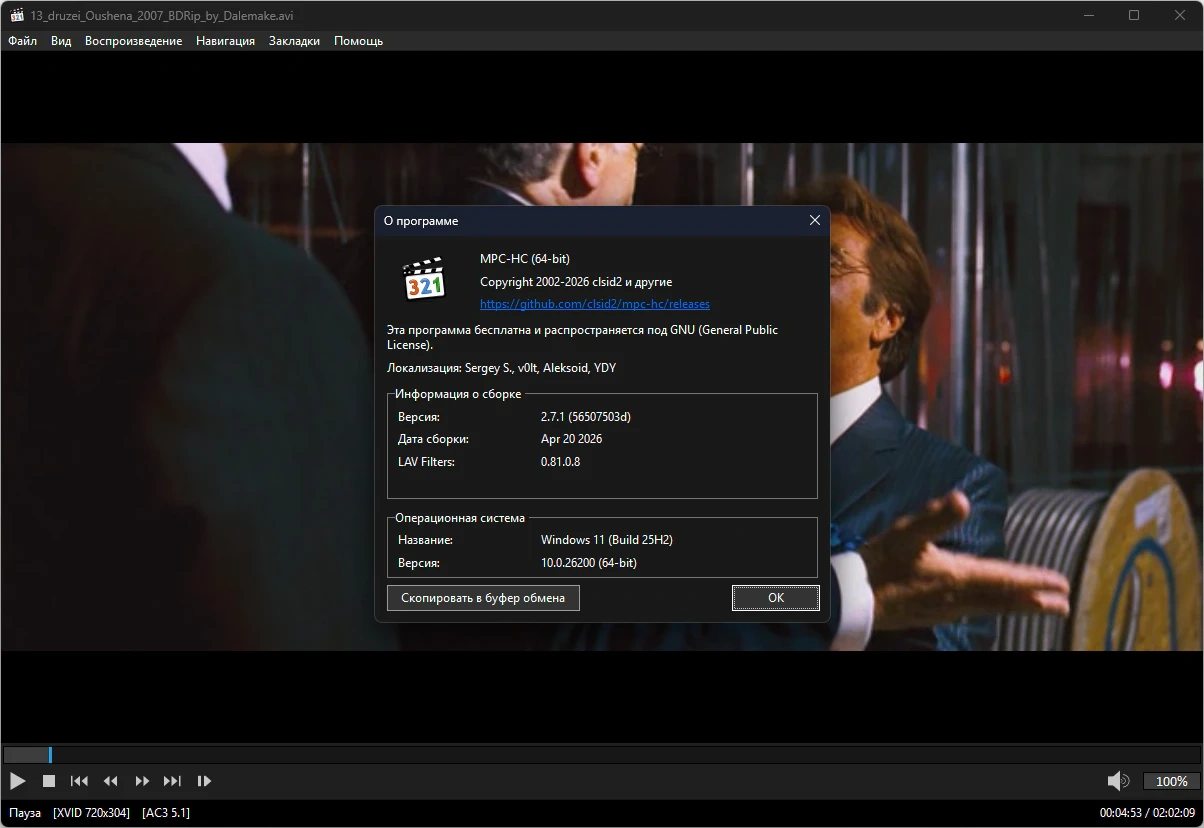
Task: Open the Вид menu
Action: pyautogui.click(x=61, y=41)
